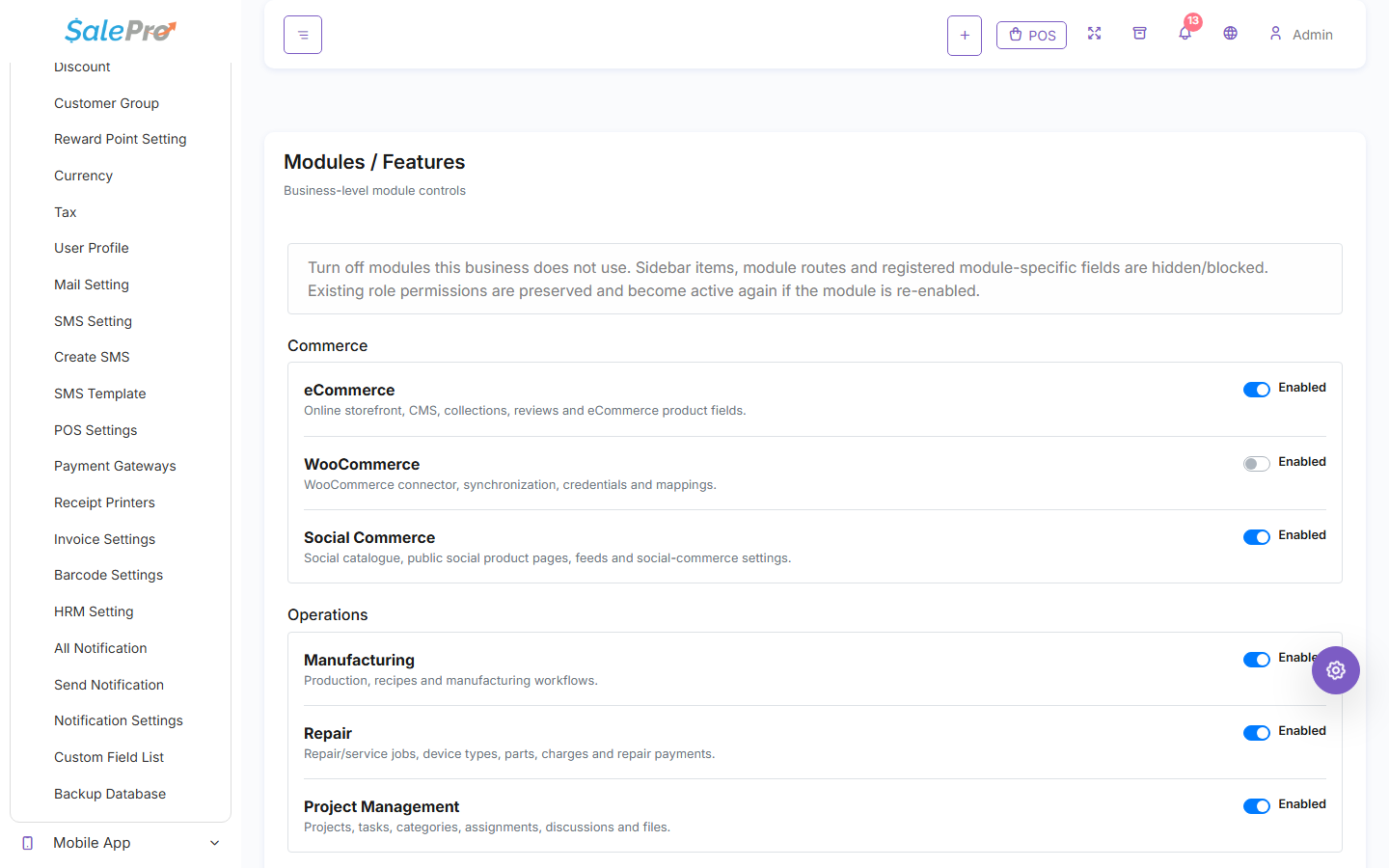The width and height of the screenshot is (1389, 868).
Task: Open Customer Group in sidebar
Action: pos(106,103)
